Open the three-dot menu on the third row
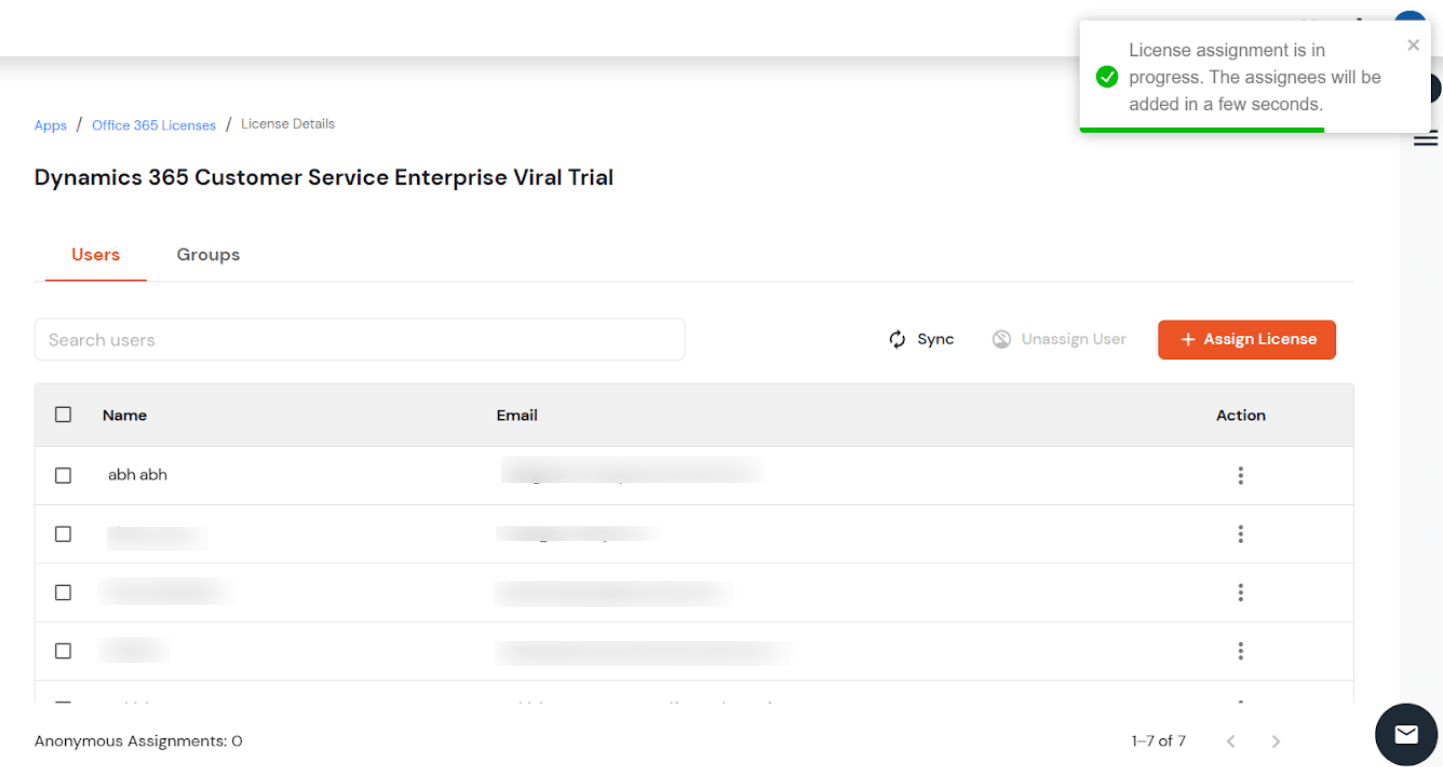This screenshot has width=1443, height=767. (1240, 592)
